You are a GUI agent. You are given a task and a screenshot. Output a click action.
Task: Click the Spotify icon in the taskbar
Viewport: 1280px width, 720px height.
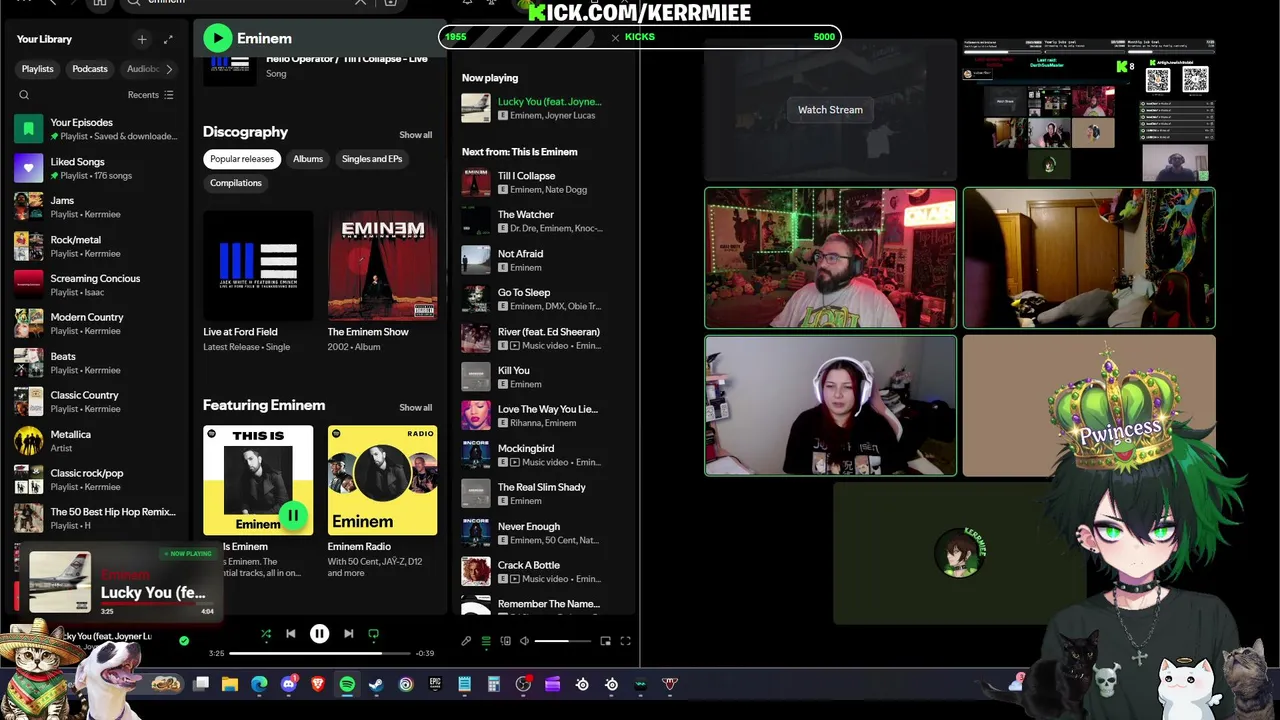[347, 684]
